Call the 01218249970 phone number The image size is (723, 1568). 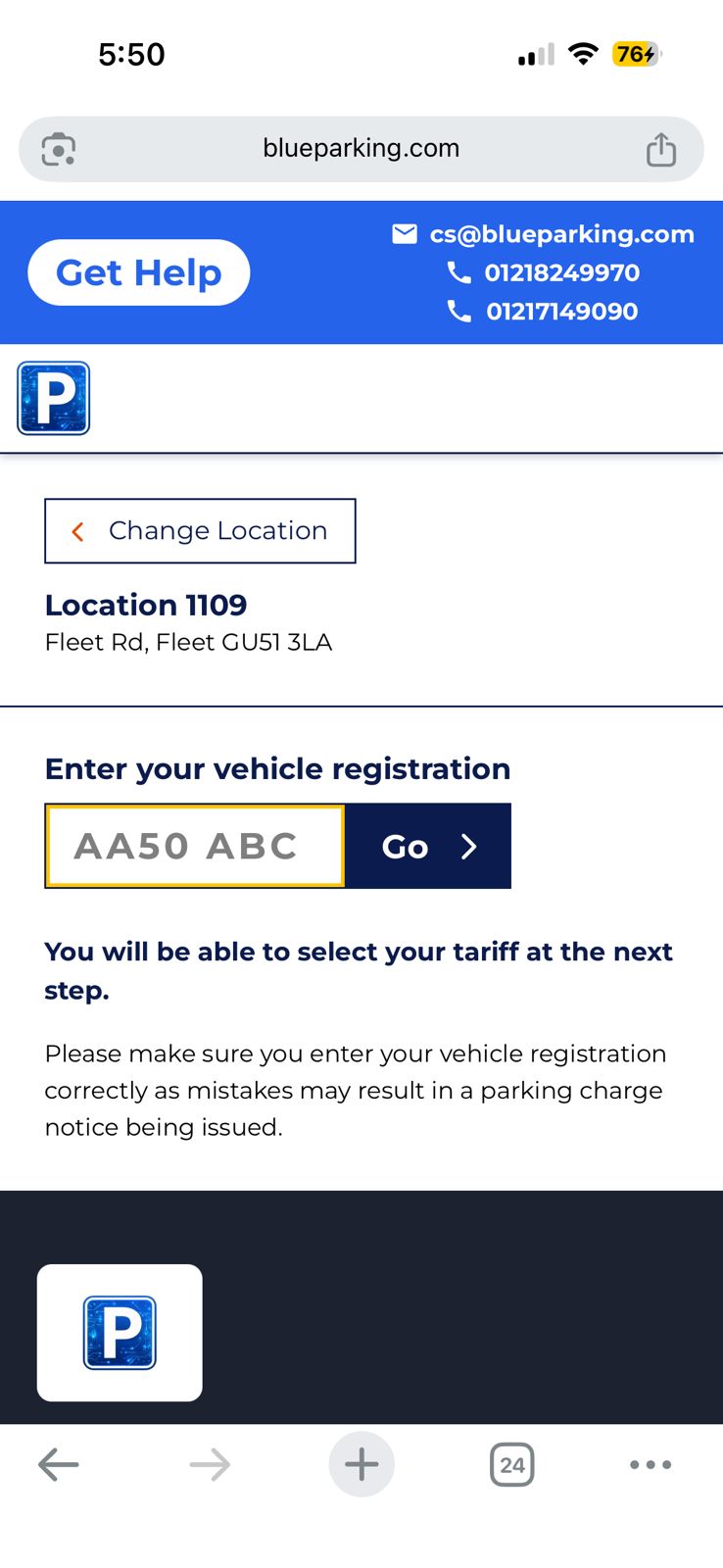pos(561,272)
